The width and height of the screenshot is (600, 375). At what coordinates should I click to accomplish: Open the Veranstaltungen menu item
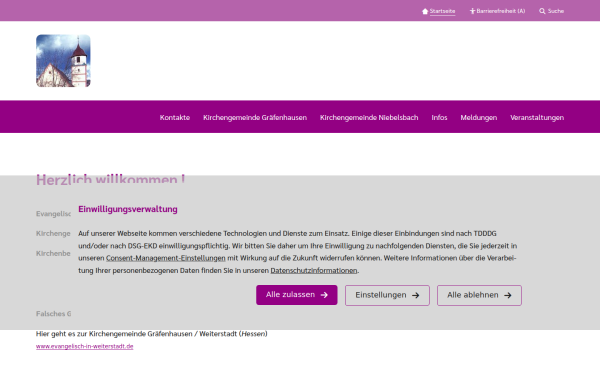537,117
